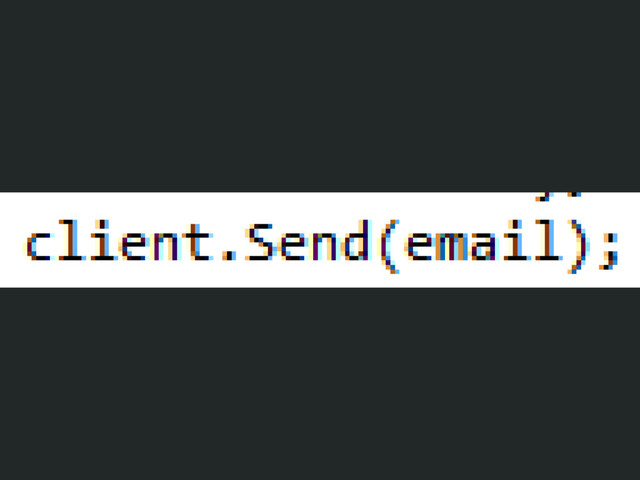Click the dark area below the code line
Screen dimensions: 640x480
tap(320, 384)
